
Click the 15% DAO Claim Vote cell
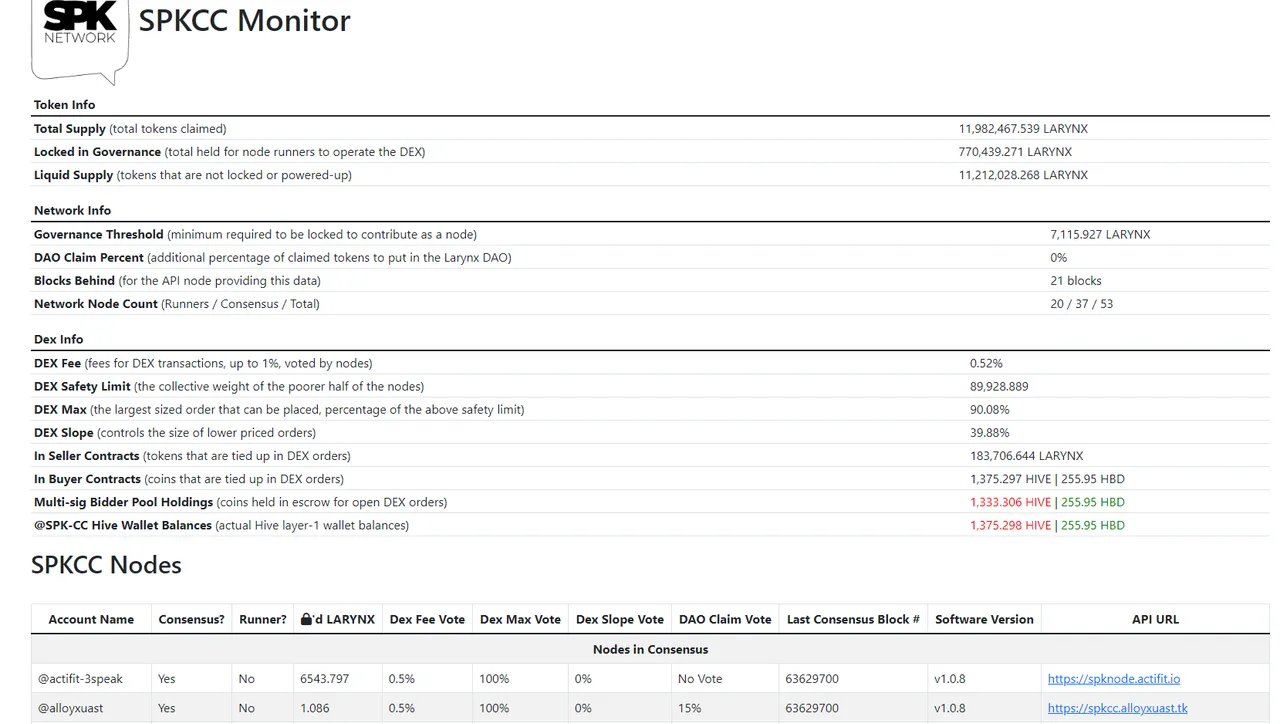click(x=725, y=708)
